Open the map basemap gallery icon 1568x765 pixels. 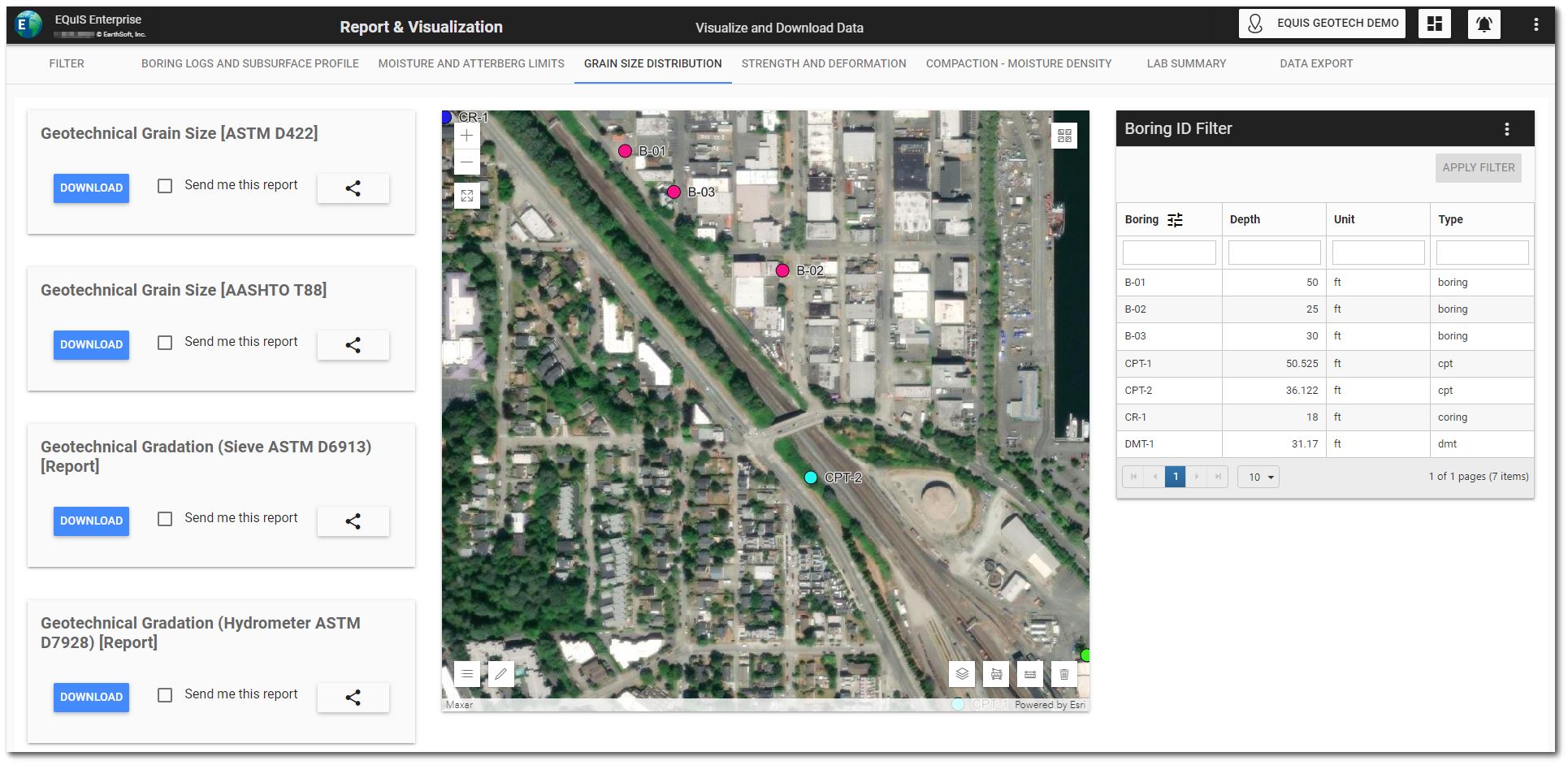pyautogui.click(x=1064, y=136)
